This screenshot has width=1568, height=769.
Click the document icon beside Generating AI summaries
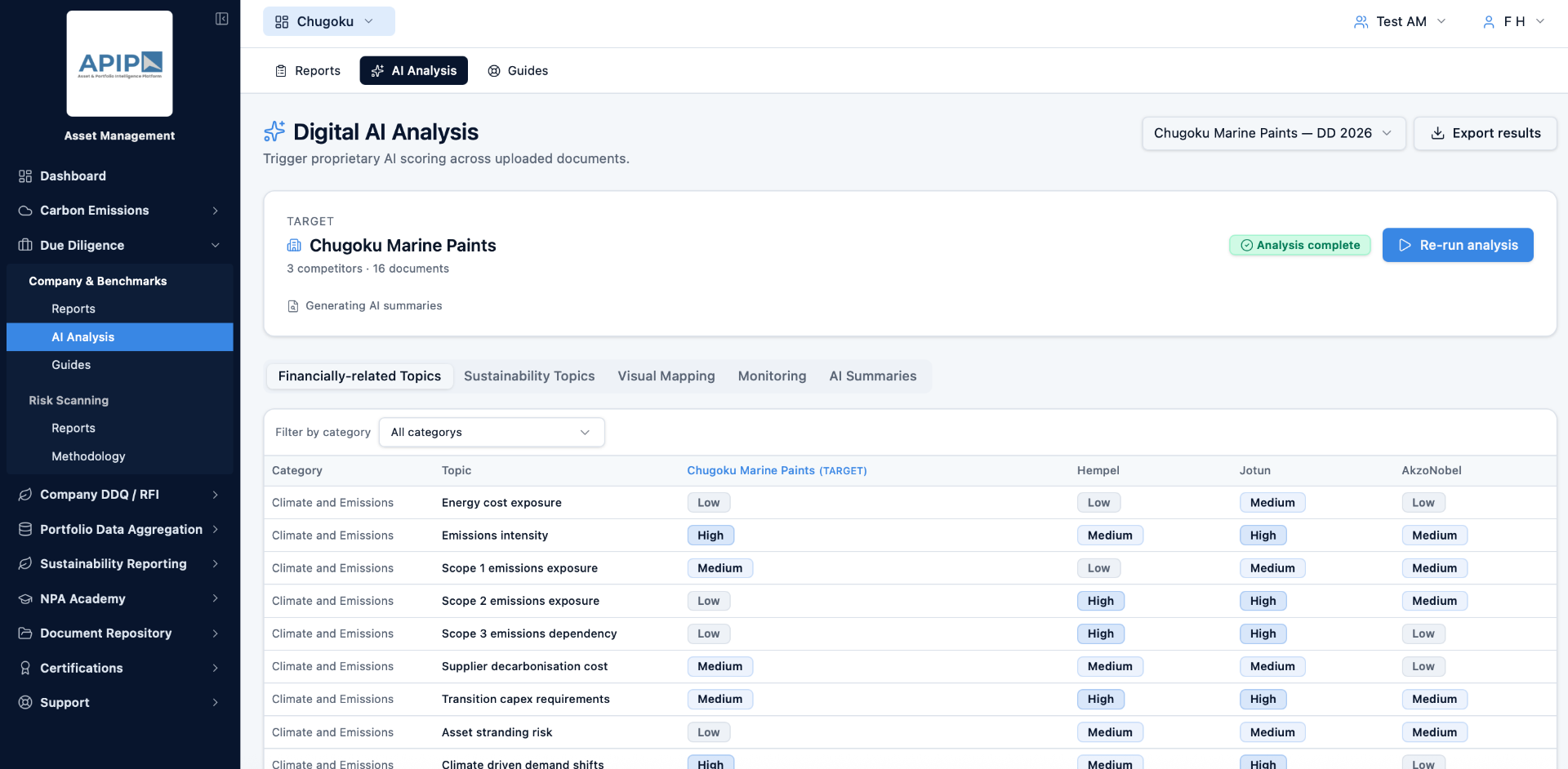(293, 306)
